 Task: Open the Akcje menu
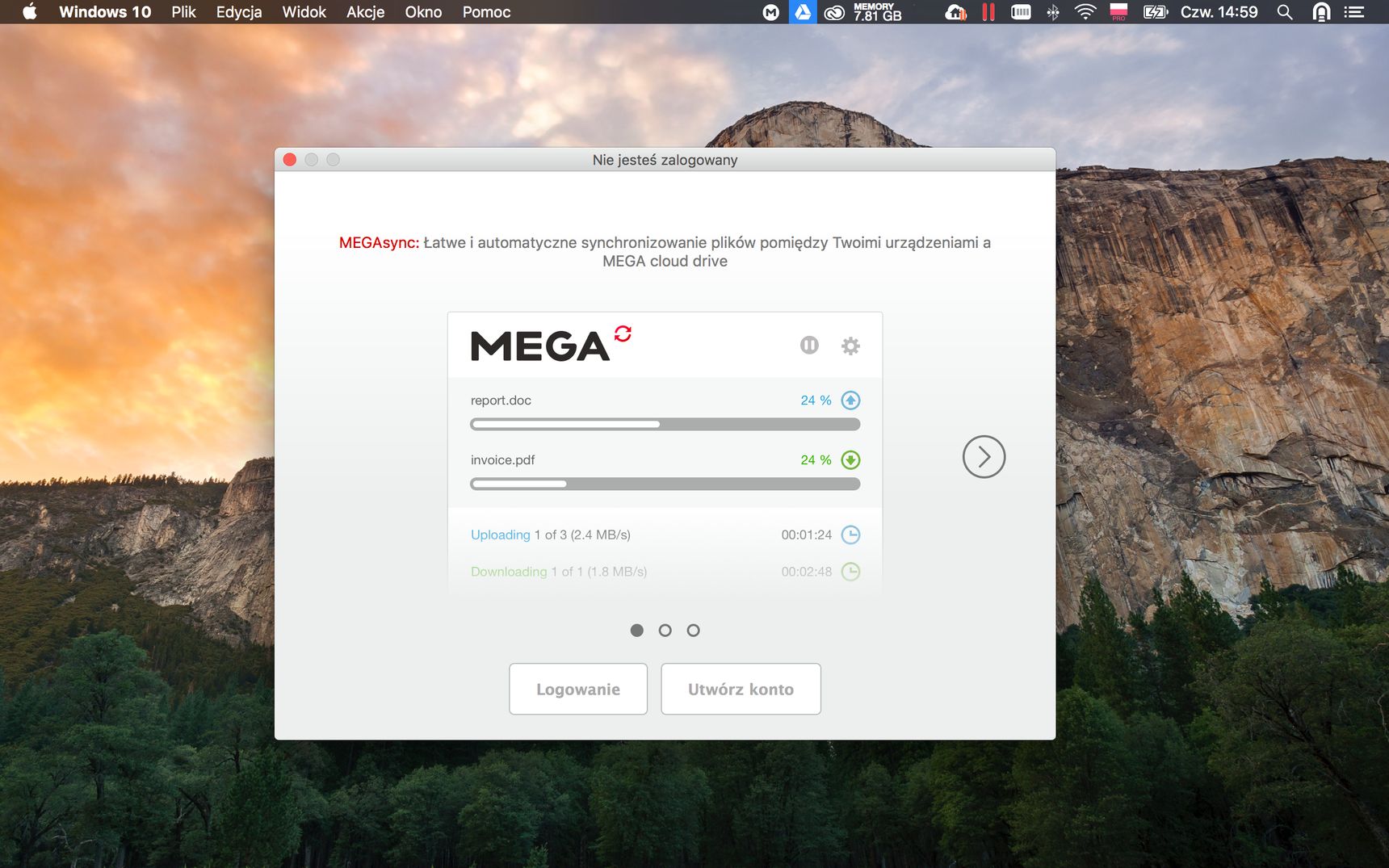(366, 12)
